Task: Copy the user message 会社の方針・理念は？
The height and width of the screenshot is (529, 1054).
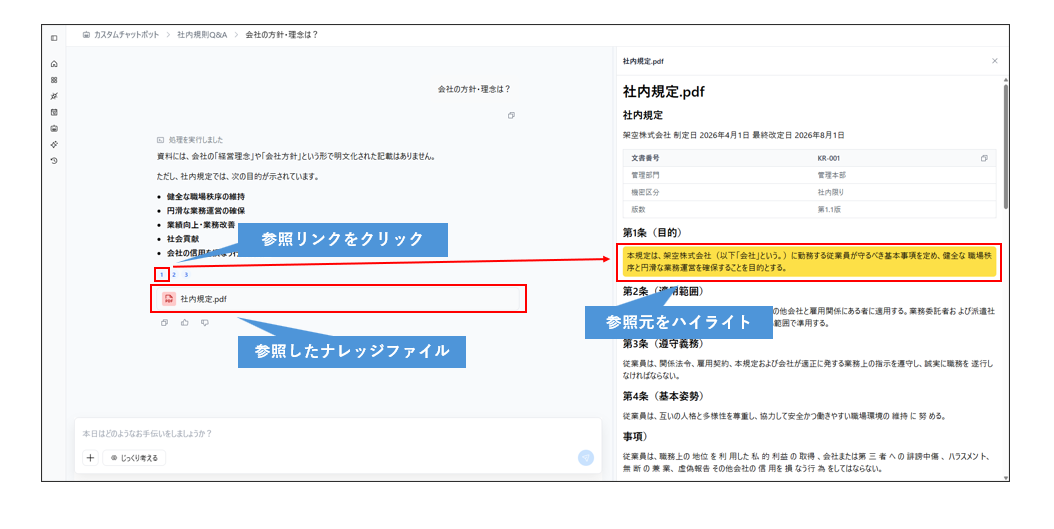Action: [x=512, y=116]
